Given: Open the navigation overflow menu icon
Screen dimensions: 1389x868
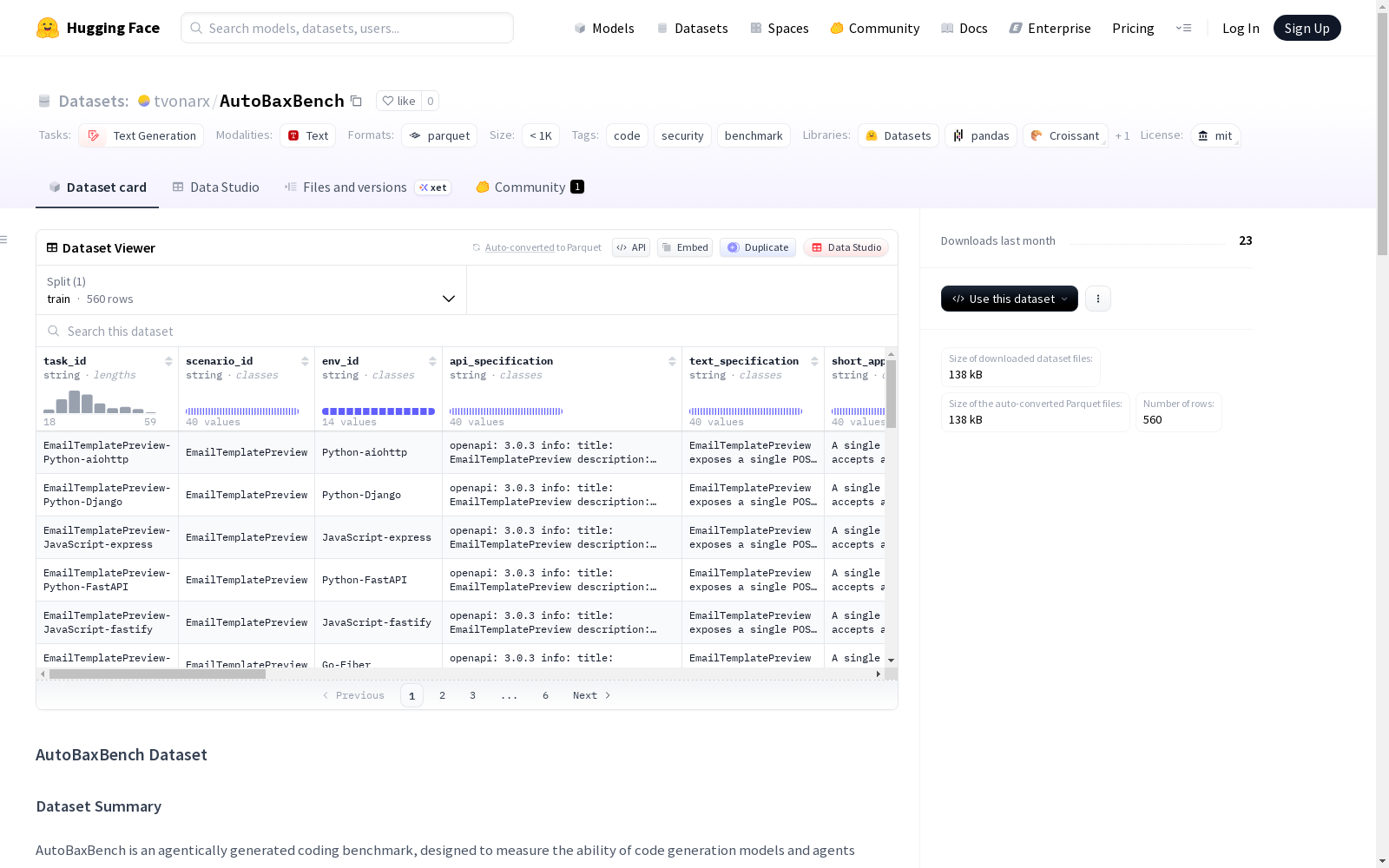Looking at the screenshot, I should pyautogui.click(x=1183, y=28).
